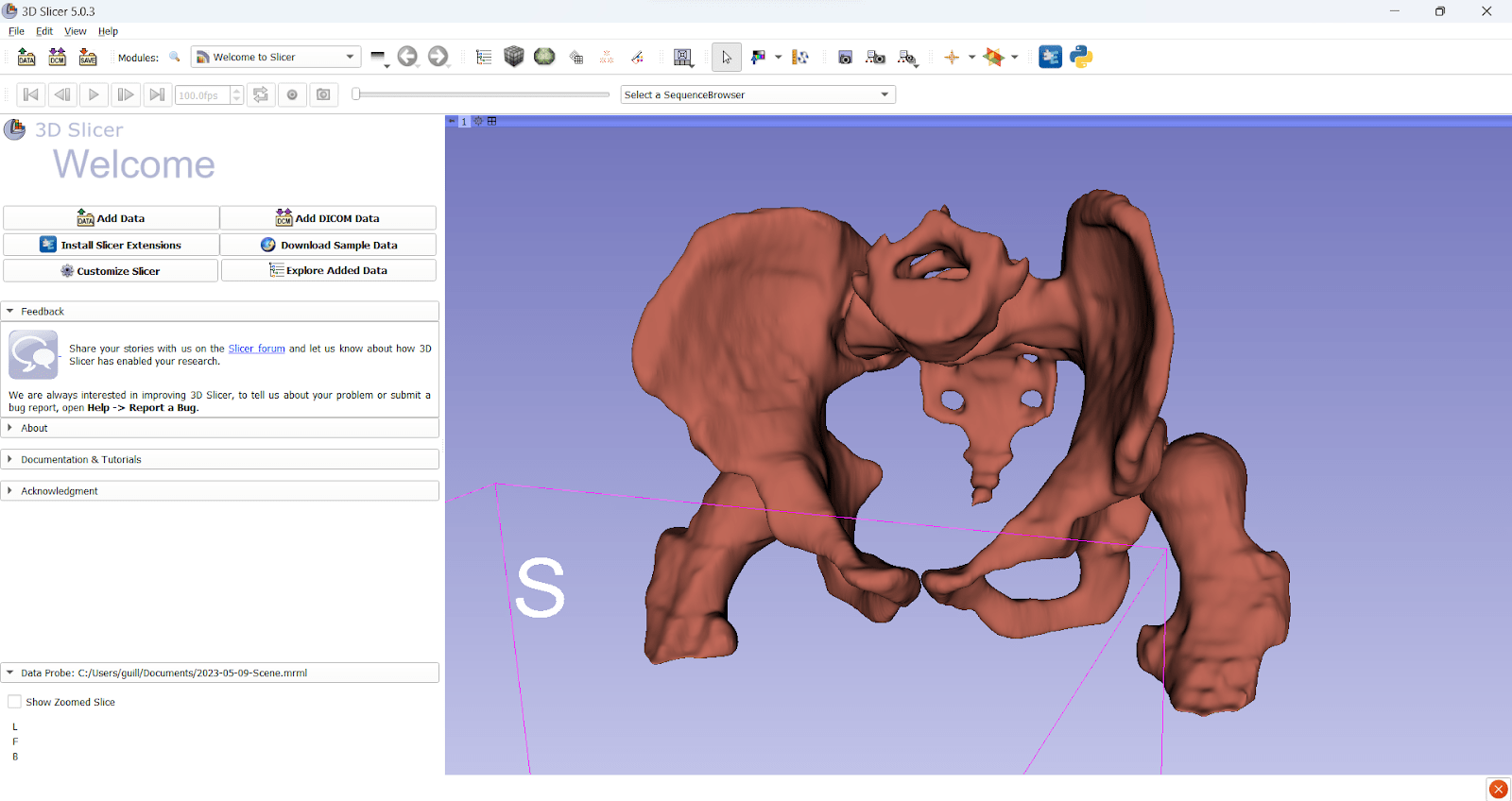The image size is (1512, 801).
Task: Toggle sequence recording button
Action: (292, 94)
